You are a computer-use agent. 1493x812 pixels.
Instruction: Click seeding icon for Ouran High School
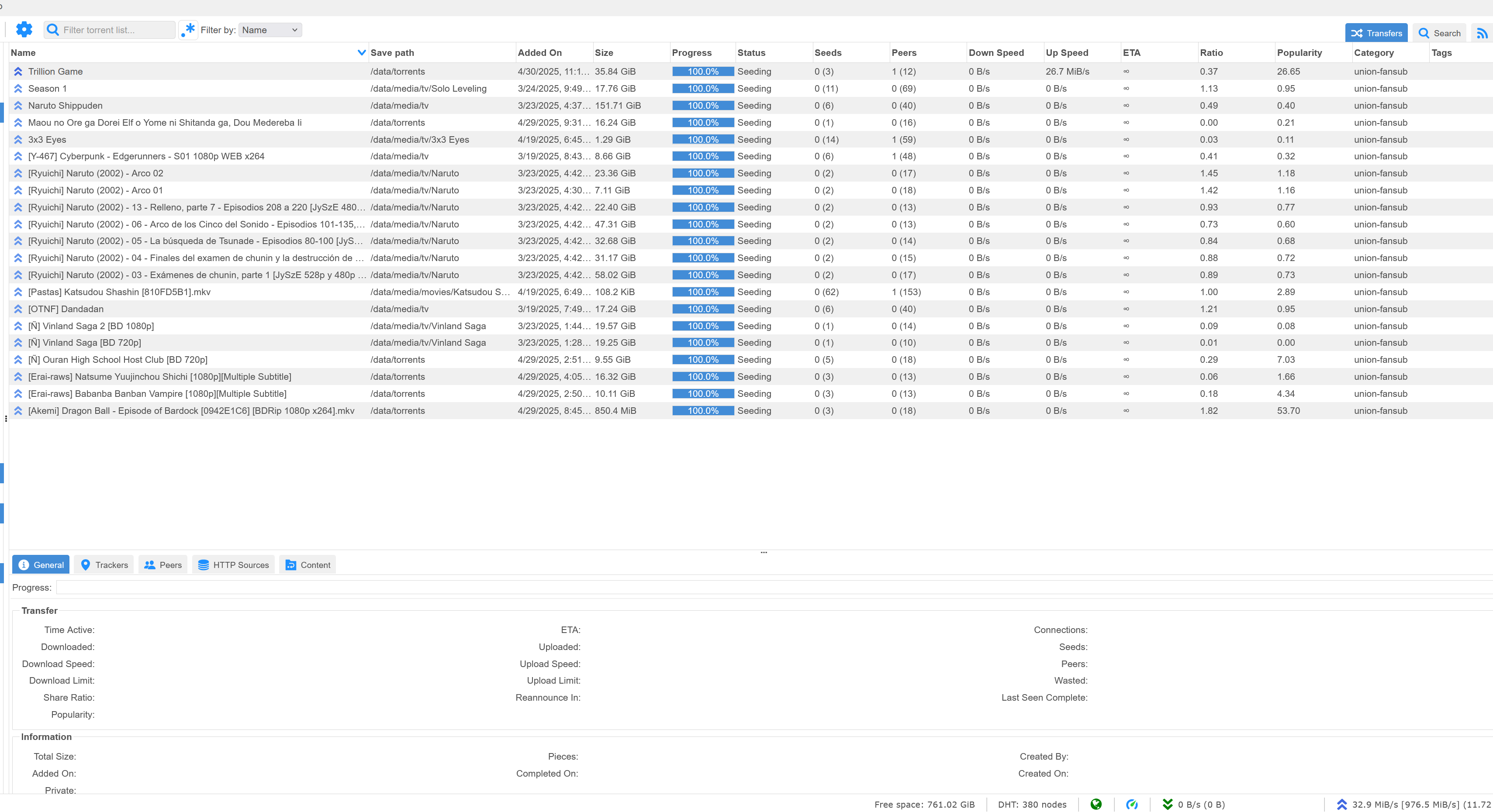(18, 360)
